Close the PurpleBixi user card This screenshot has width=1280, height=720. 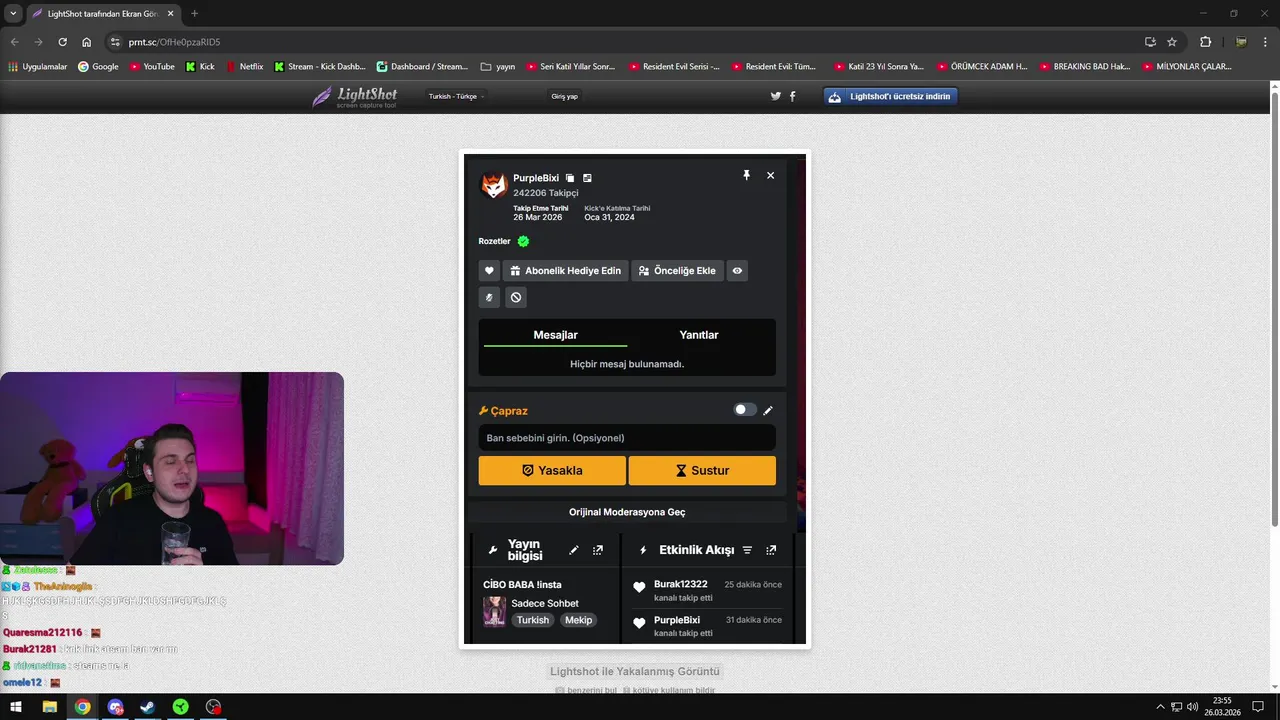[x=770, y=175]
